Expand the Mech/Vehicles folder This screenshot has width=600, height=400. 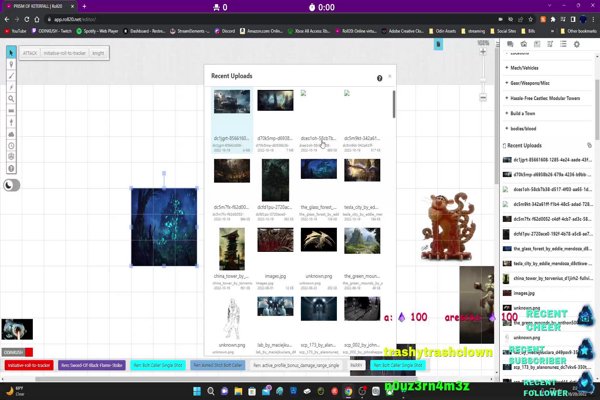523,68
